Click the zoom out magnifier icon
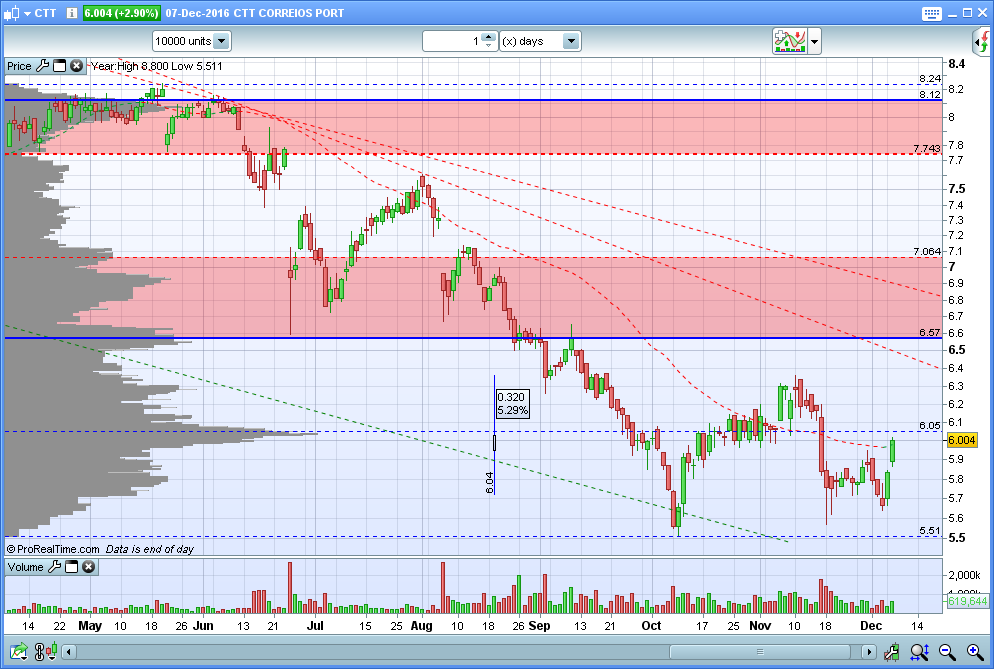Screen dimensions: 994x669 point(947,651)
